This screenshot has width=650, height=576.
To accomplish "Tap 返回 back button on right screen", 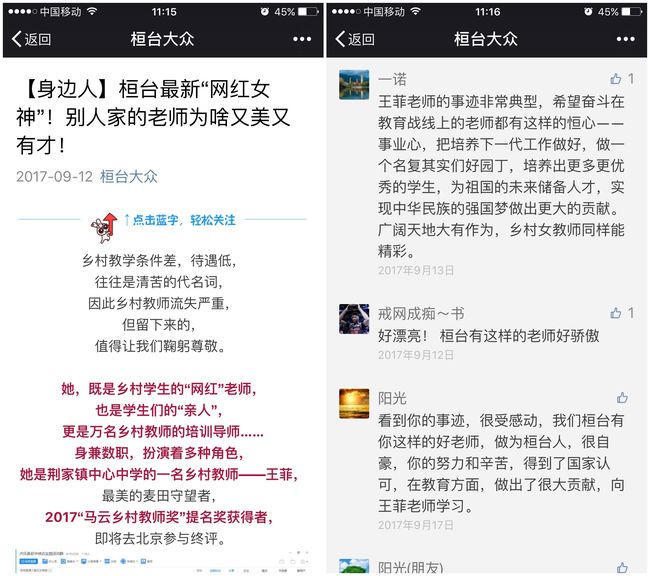I will pyautogui.click(x=355, y=39).
